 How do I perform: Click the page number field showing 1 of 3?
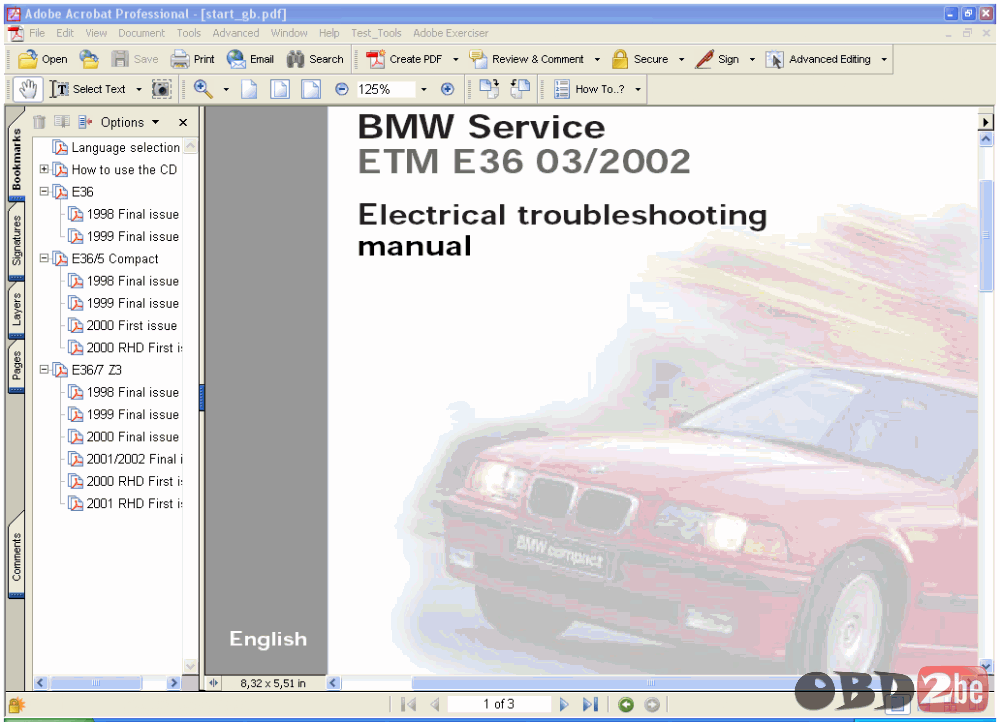(499, 704)
